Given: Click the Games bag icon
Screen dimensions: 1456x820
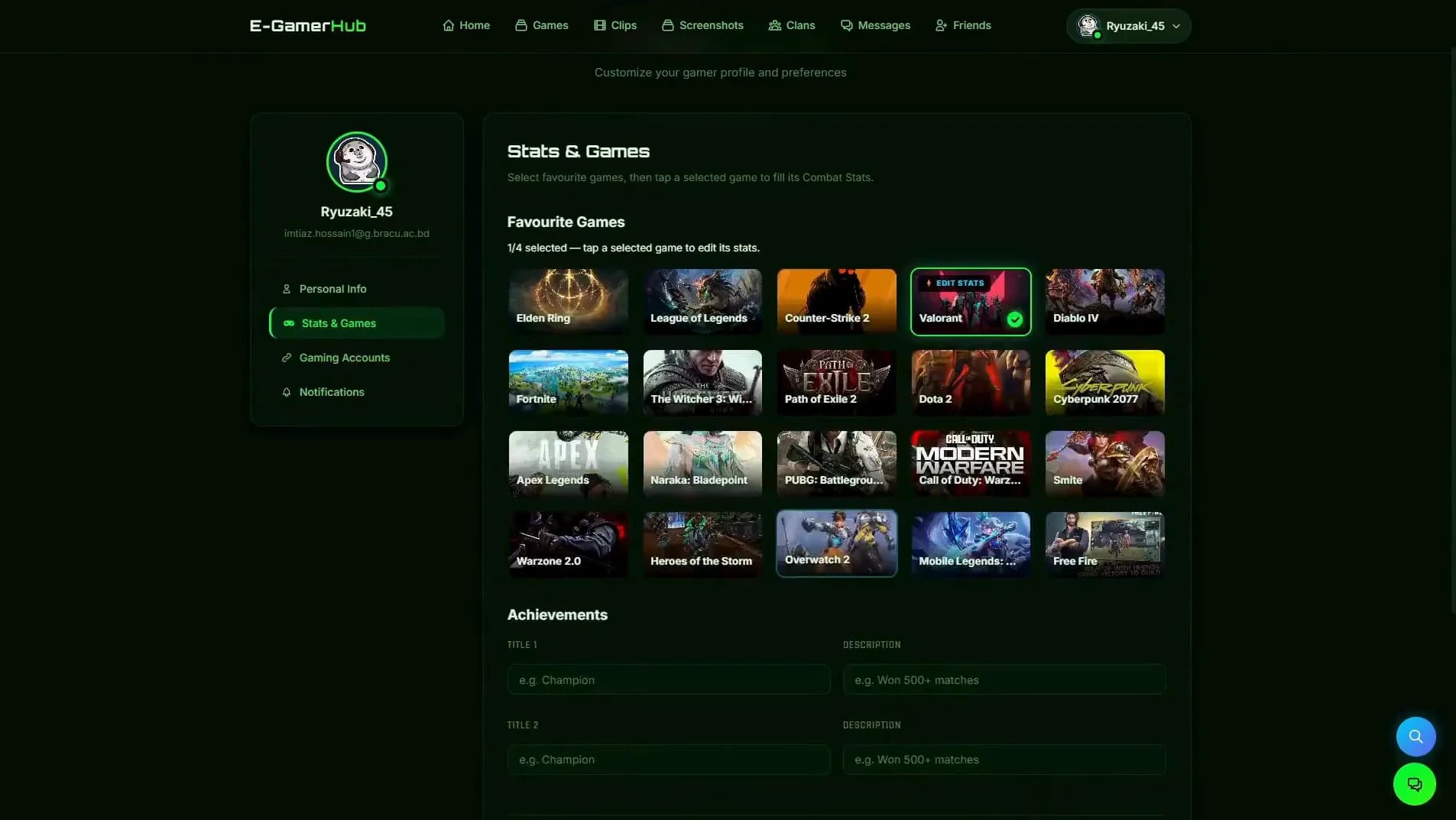Looking at the screenshot, I should 521,25.
